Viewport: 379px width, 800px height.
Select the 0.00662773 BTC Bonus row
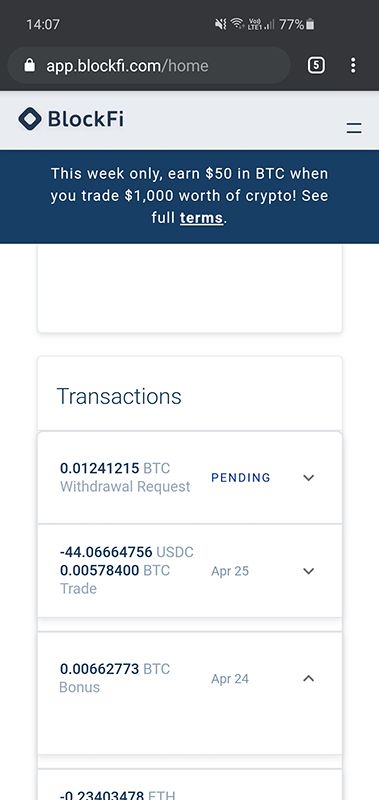point(190,693)
